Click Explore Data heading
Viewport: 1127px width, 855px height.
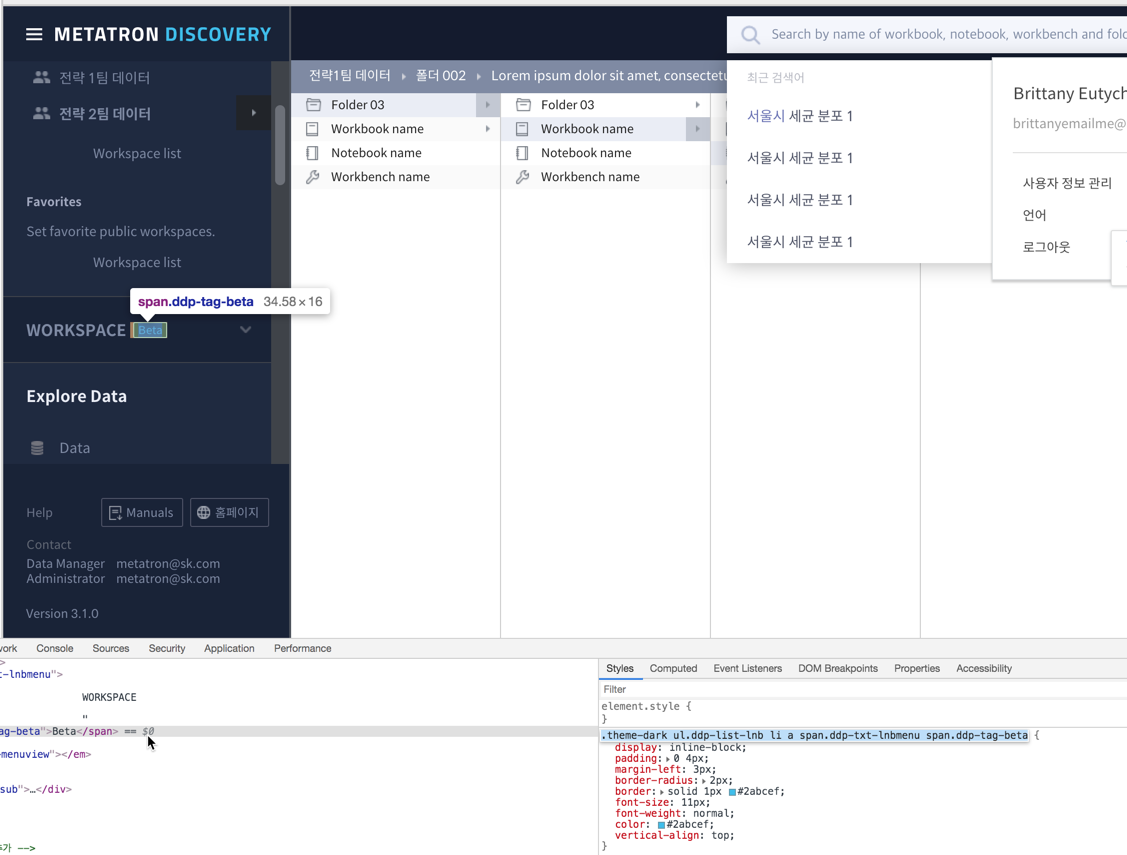pyautogui.click(x=76, y=396)
